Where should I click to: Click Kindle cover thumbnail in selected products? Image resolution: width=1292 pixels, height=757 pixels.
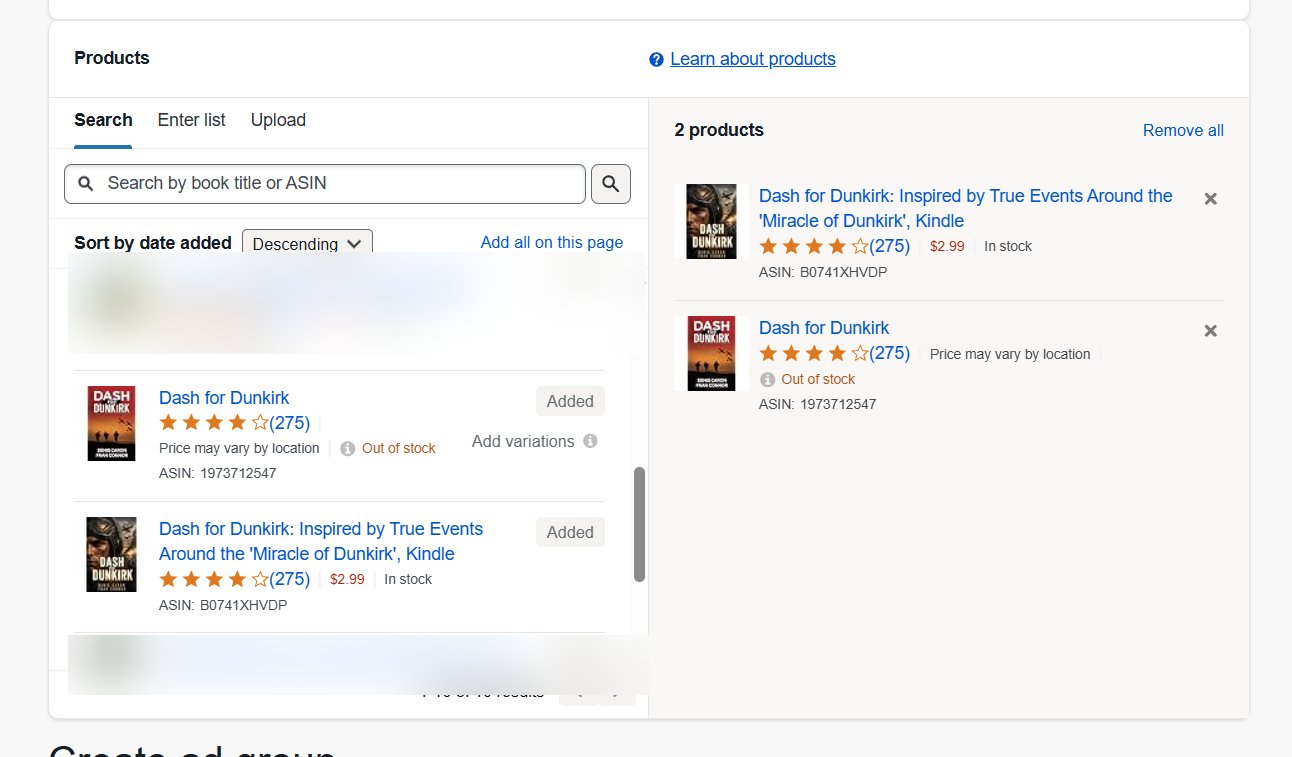[x=711, y=221]
